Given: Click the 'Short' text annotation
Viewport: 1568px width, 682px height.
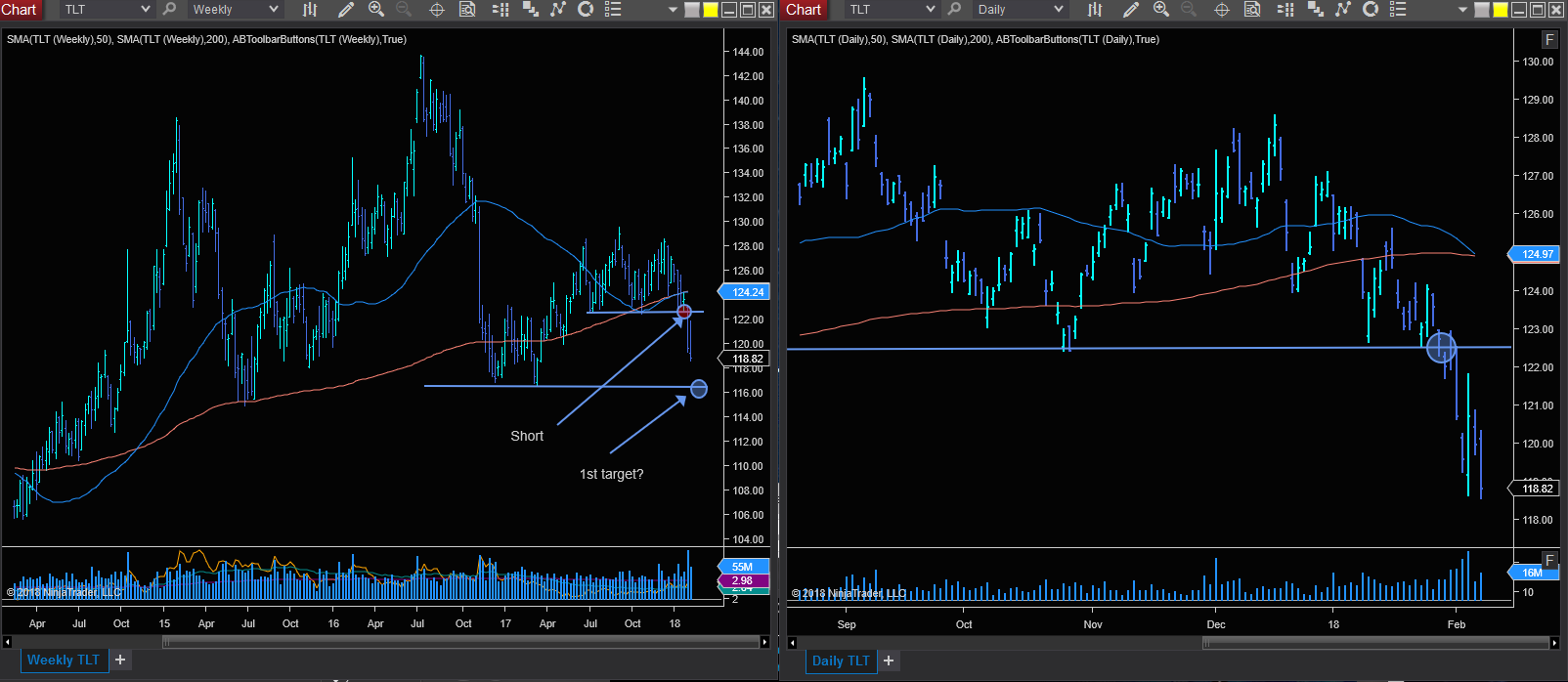Looking at the screenshot, I should click(x=527, y=436).
